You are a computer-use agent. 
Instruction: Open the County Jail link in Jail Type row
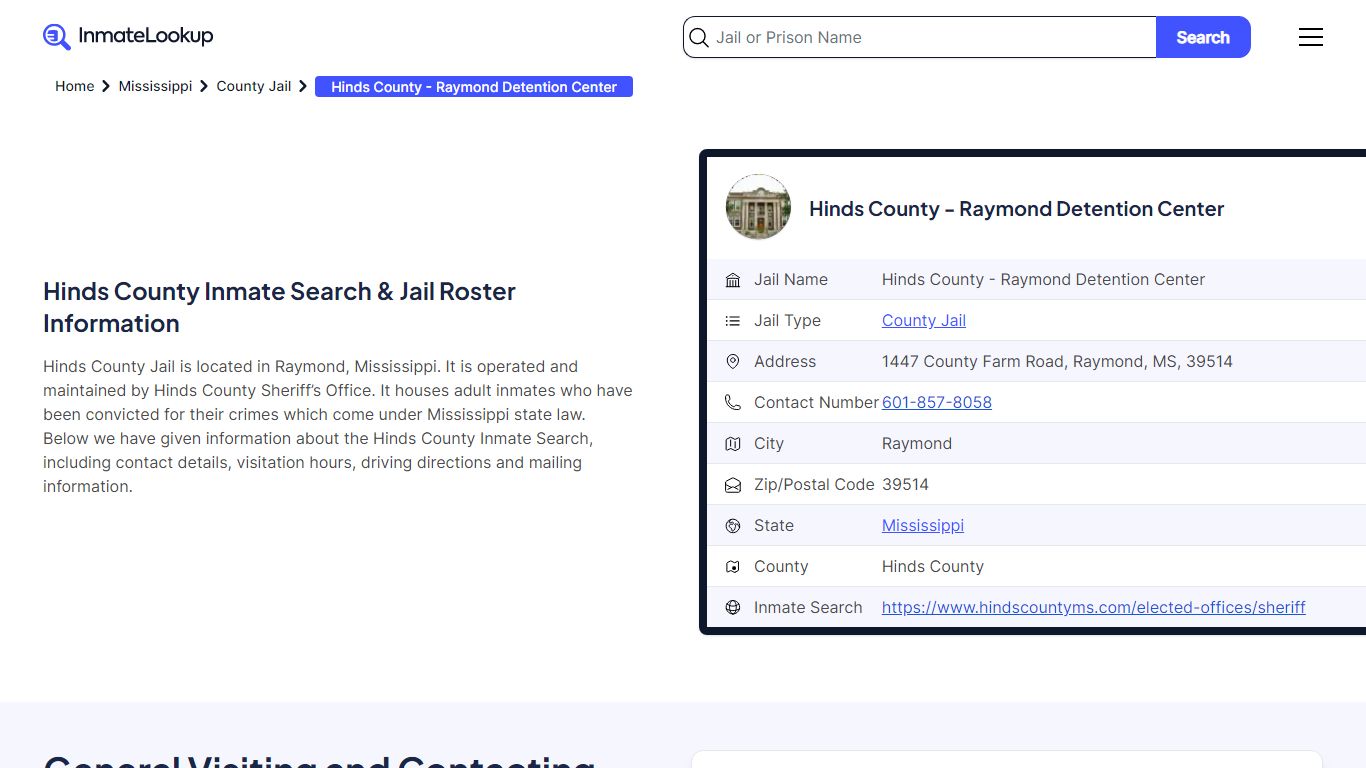pyautogui.click(x=924, y=320)
